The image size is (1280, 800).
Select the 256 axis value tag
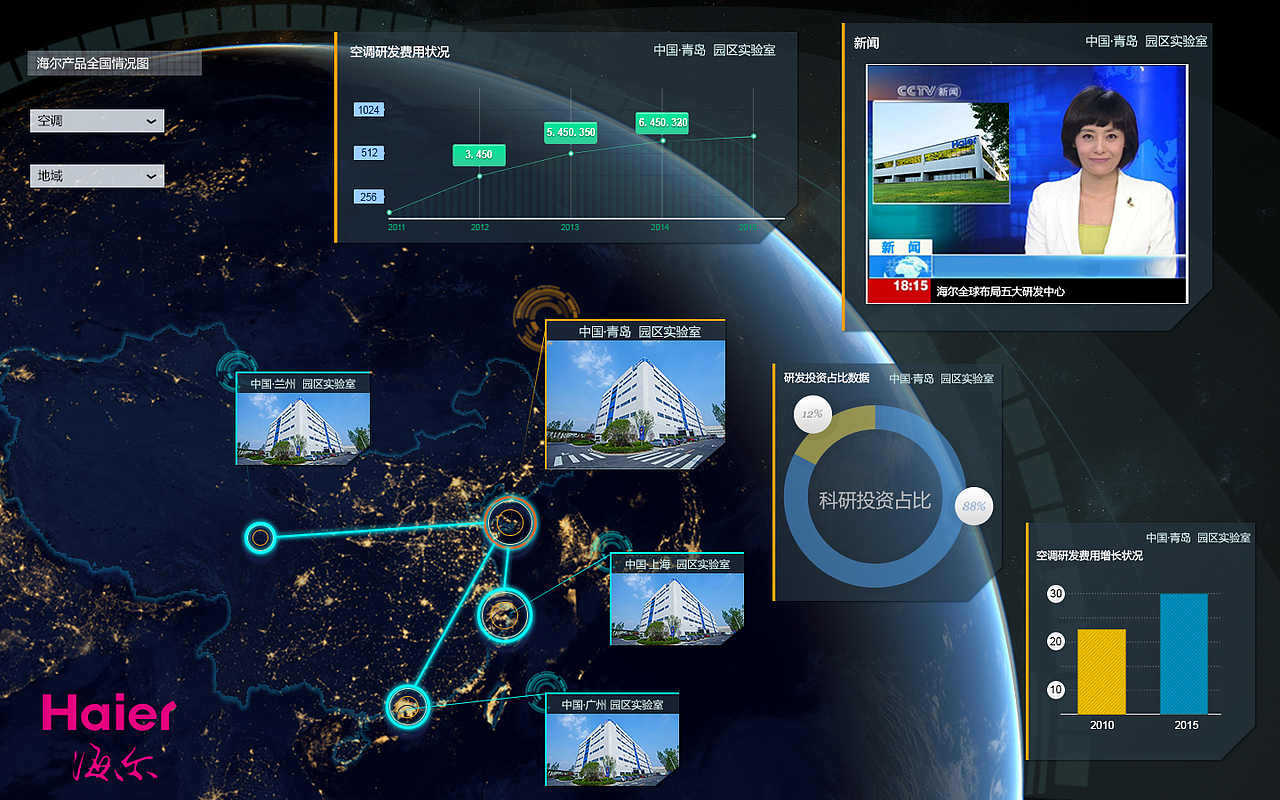coord(368,197)
